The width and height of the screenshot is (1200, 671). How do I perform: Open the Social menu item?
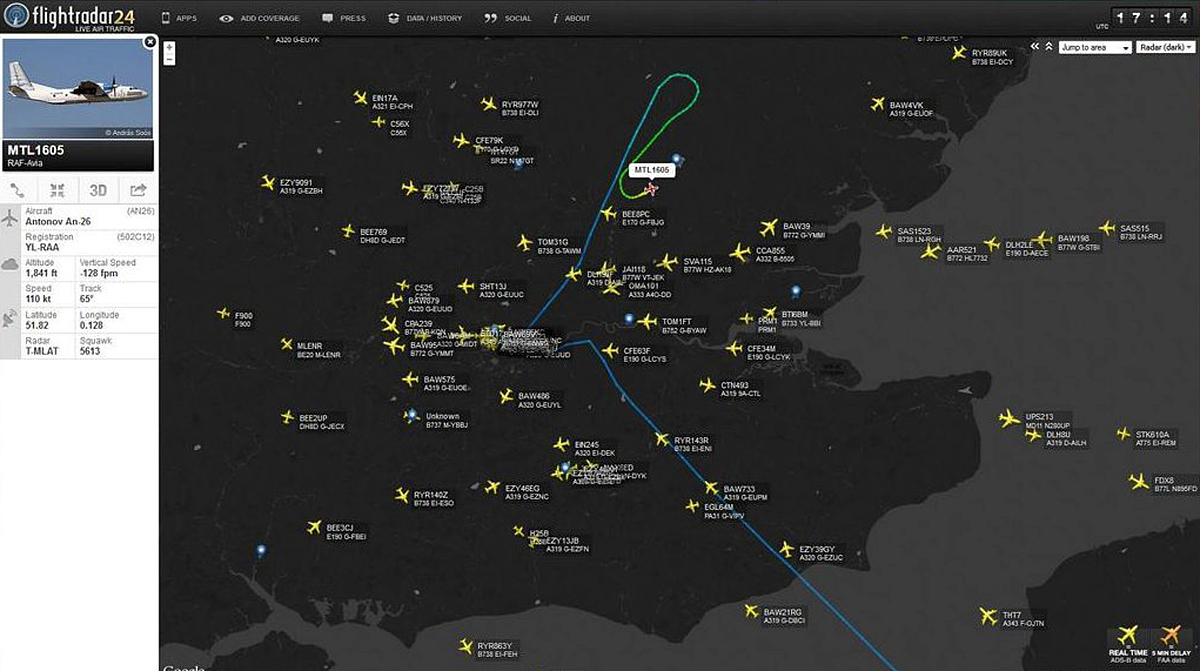(x=508, y=18)
